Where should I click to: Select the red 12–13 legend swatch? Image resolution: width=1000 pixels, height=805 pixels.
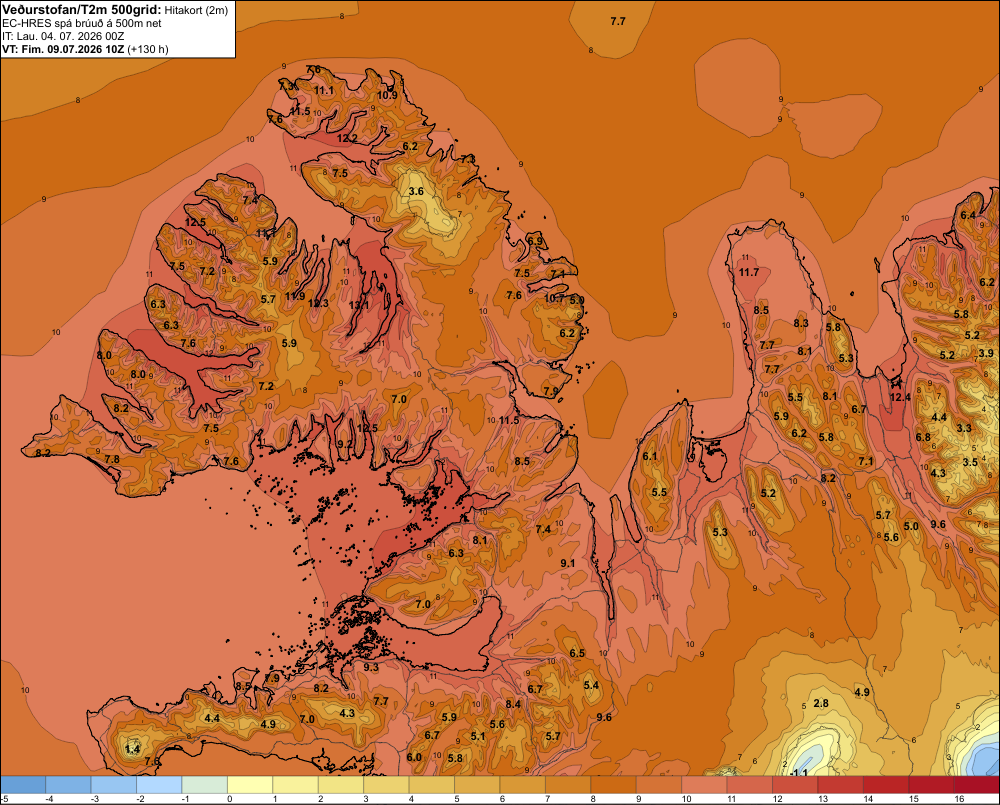pos(795,785)
